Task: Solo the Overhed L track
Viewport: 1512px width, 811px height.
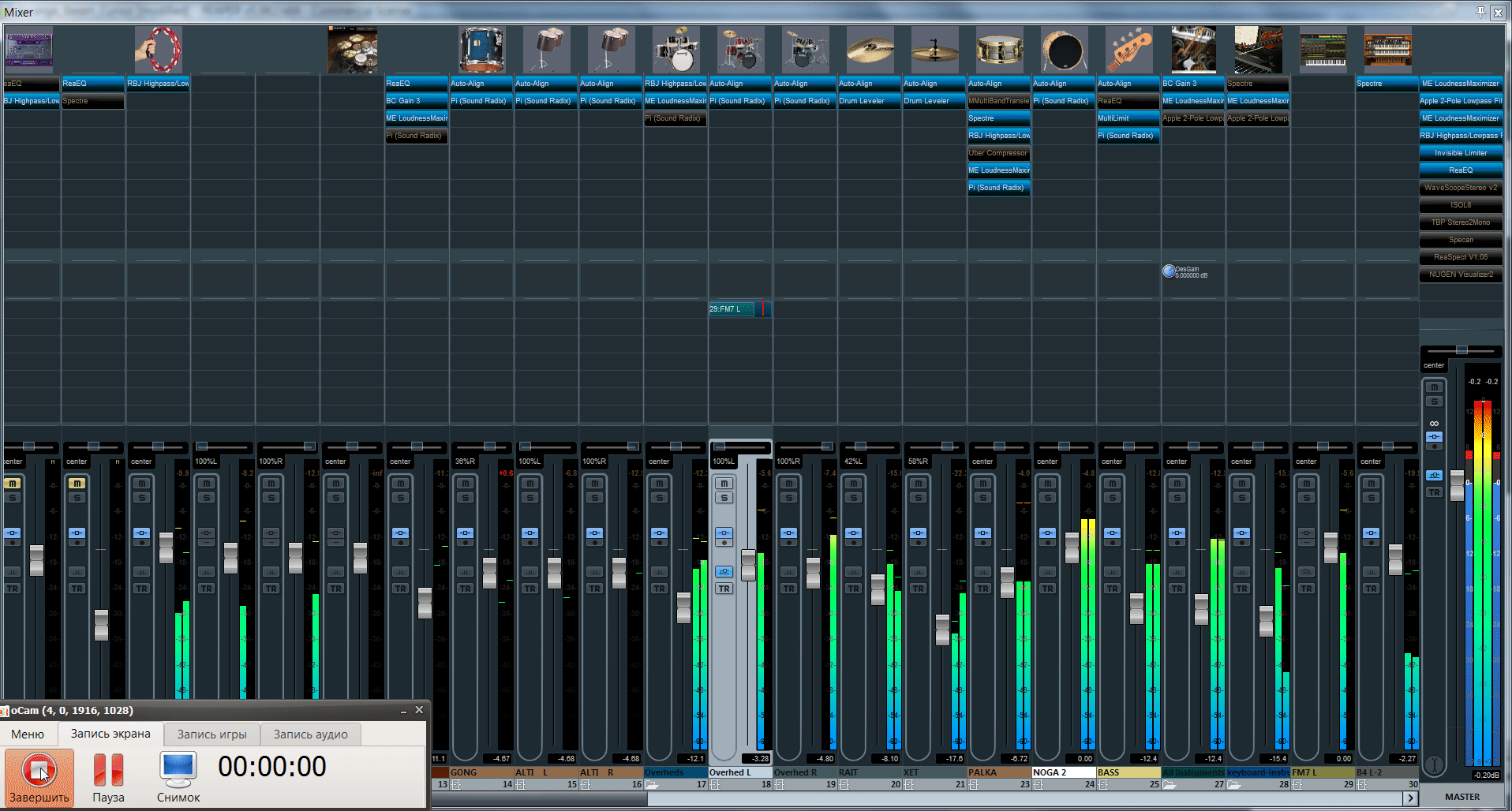Action: coord(724,498)
